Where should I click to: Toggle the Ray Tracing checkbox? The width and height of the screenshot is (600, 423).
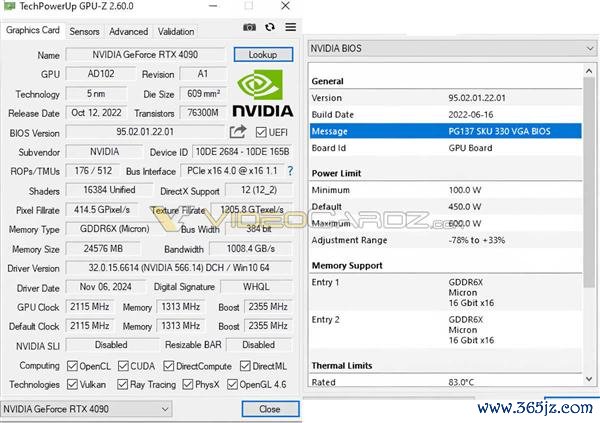click(122, 384)
